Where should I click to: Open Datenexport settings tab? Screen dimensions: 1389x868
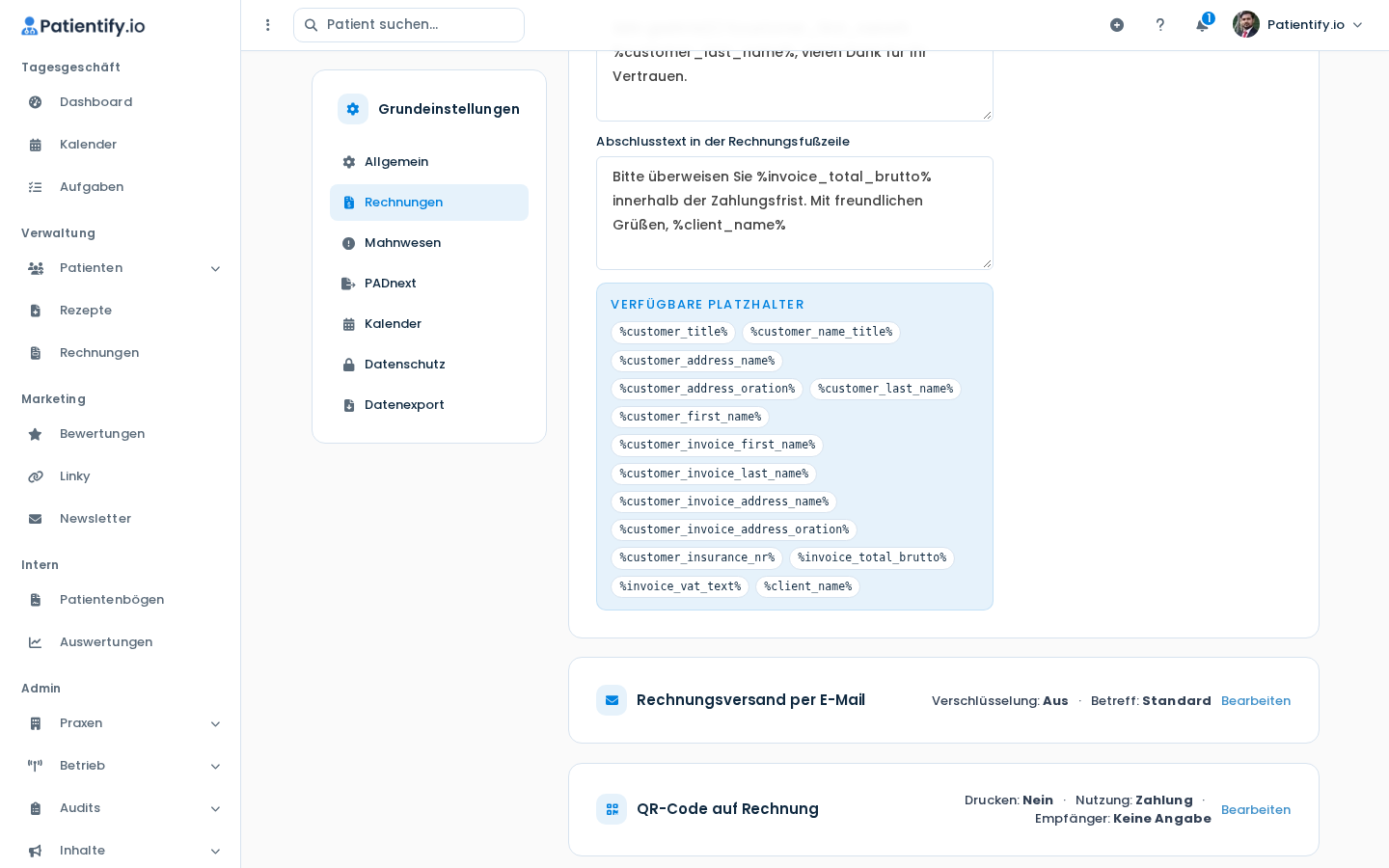pos(429,405)
